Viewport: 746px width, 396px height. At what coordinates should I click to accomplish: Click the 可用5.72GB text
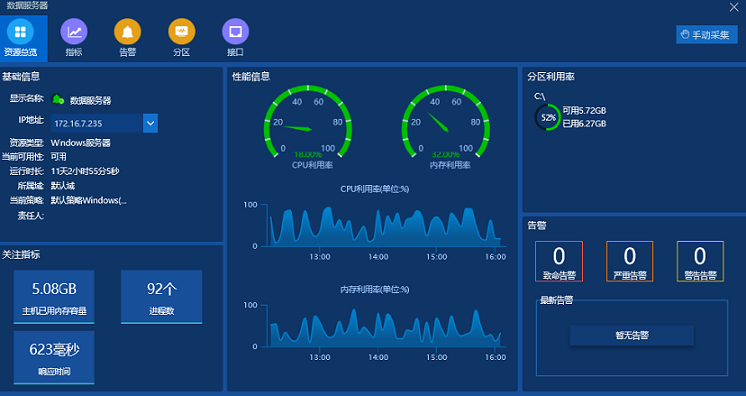tap(584, 110)
